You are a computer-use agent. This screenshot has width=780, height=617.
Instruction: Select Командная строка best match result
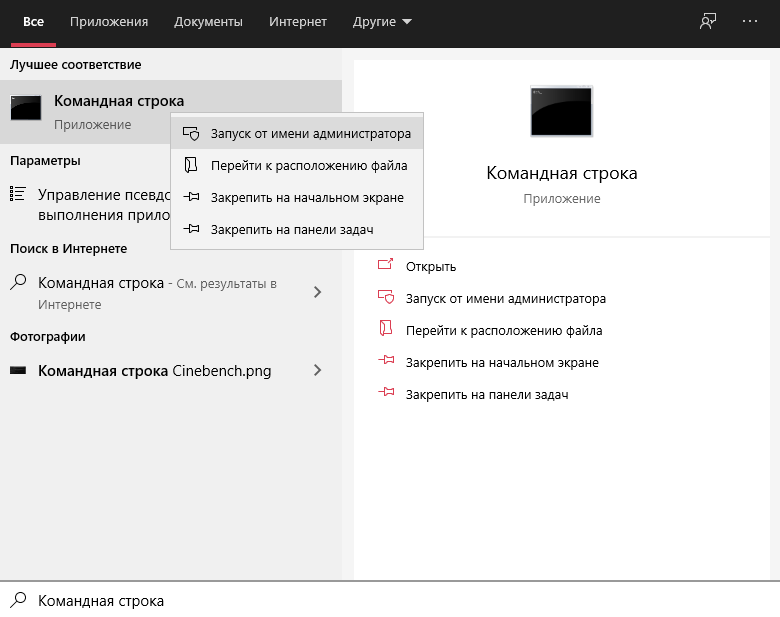[171, 112]
